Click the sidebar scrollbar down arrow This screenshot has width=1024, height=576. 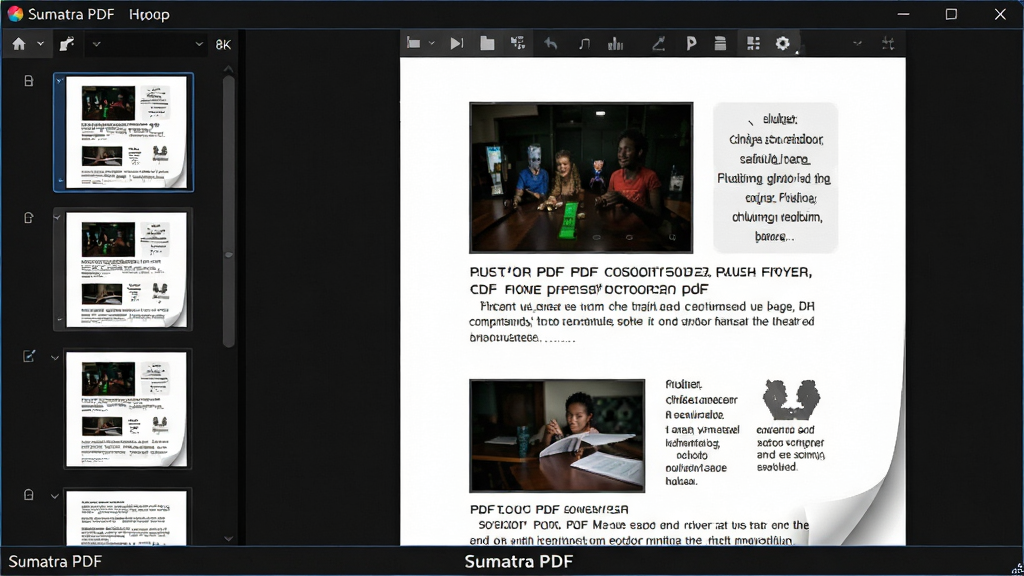(x=229, y=539)
